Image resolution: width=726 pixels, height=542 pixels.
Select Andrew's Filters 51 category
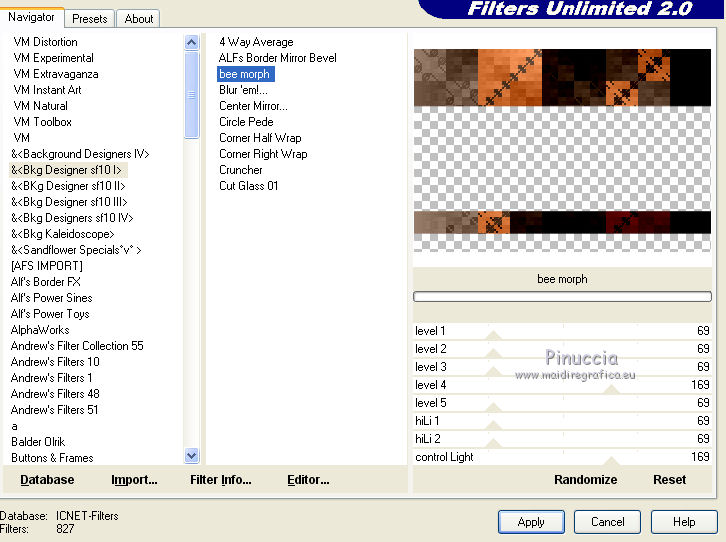(x=54, y=410)
